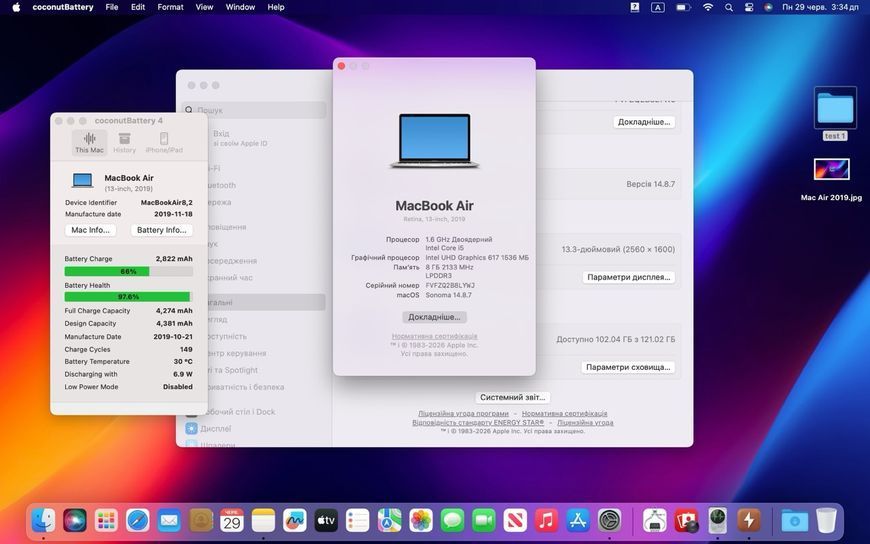Open the Format menu
870x544 pixels.
pyautogui.click(x=170, y=7)
